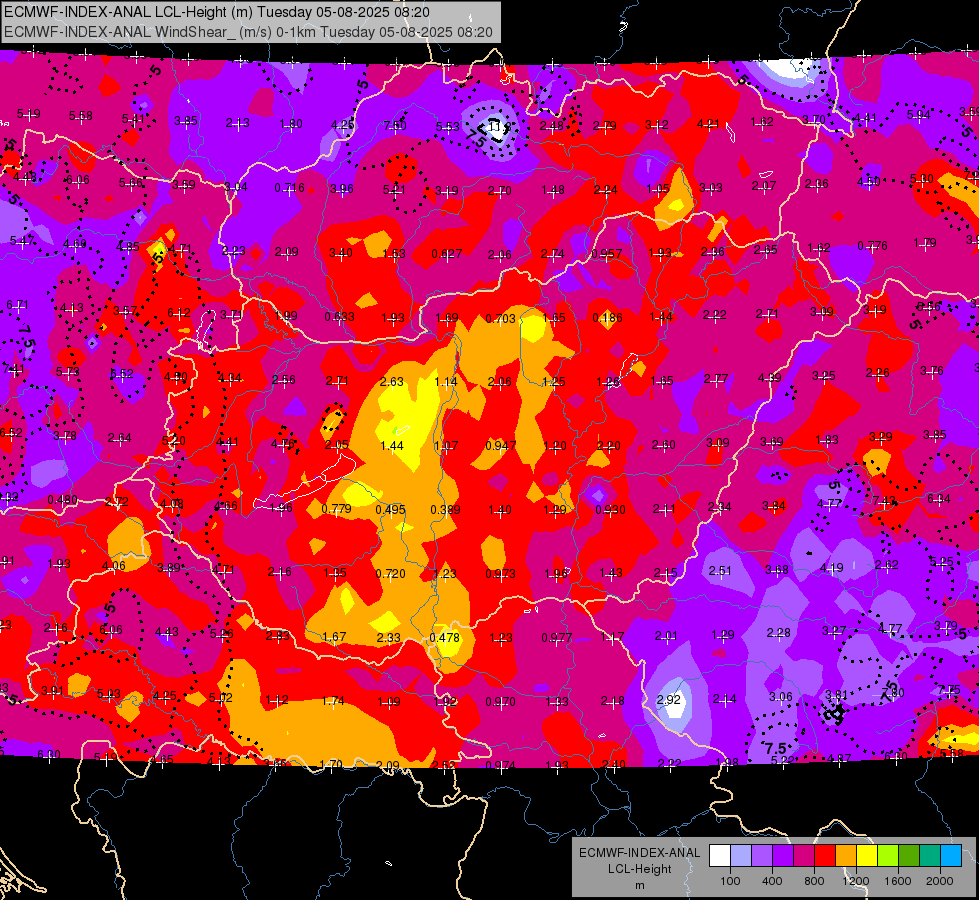
Task: Click the value 0.495 in the orange area
Action: [390, 510]
